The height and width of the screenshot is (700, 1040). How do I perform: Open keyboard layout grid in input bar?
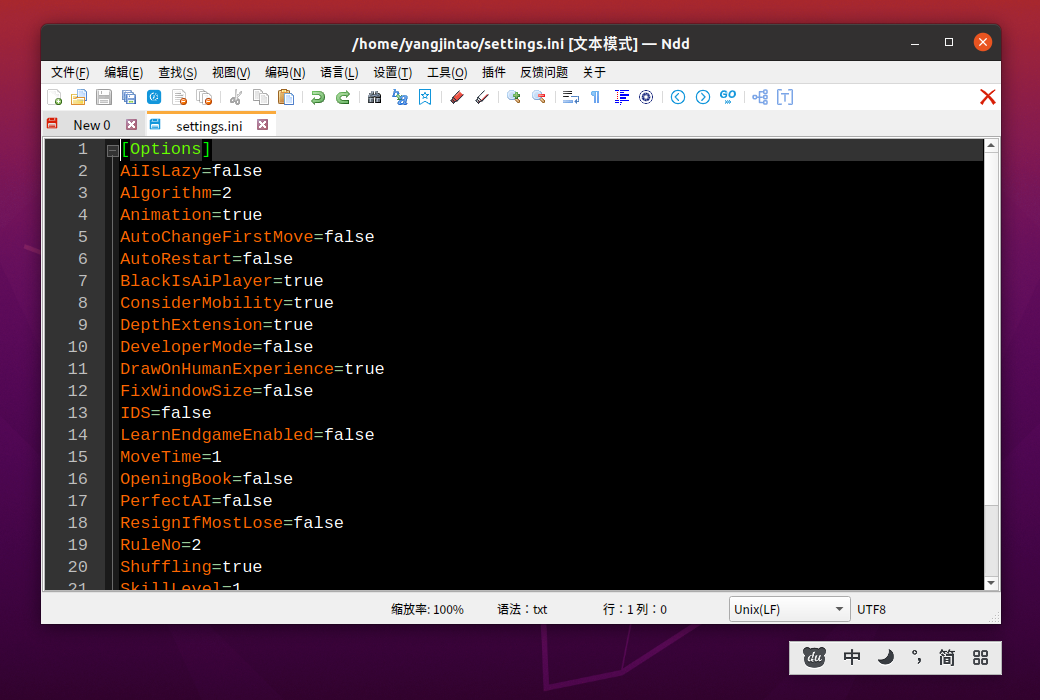980,657
